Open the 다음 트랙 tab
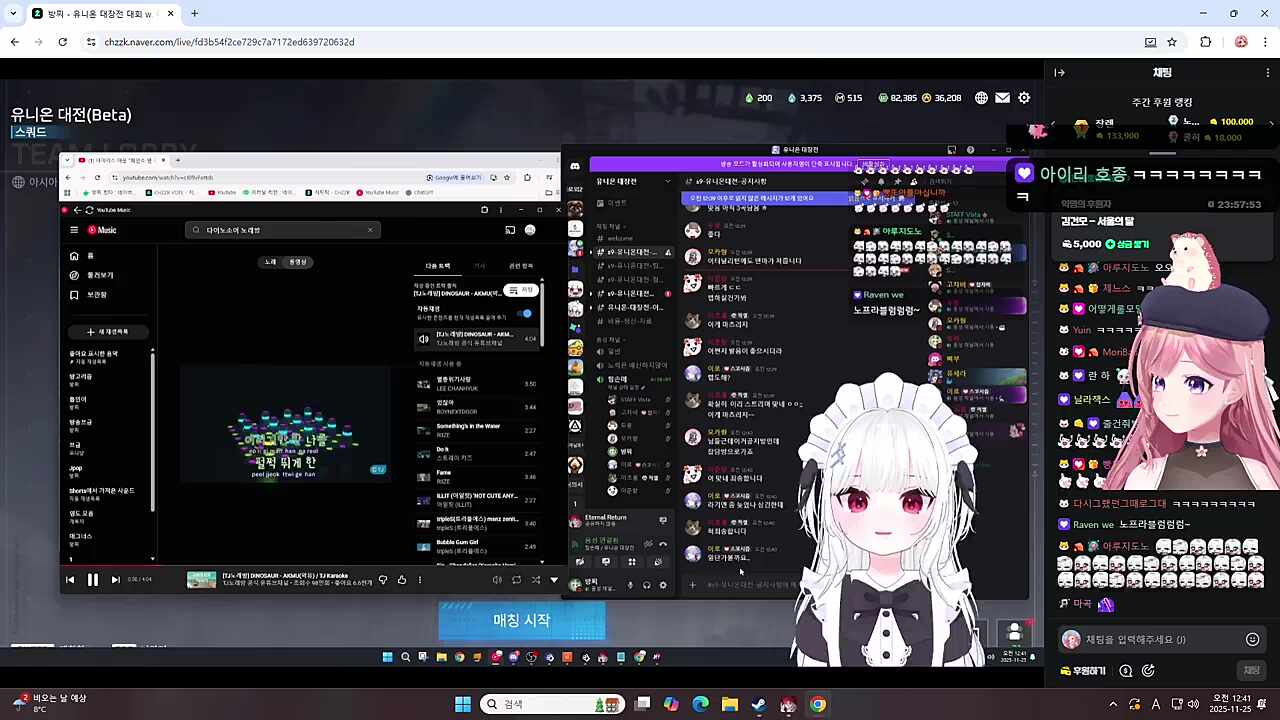Image resolution: width=1280 pixels, height=720 pixels. 438,266
